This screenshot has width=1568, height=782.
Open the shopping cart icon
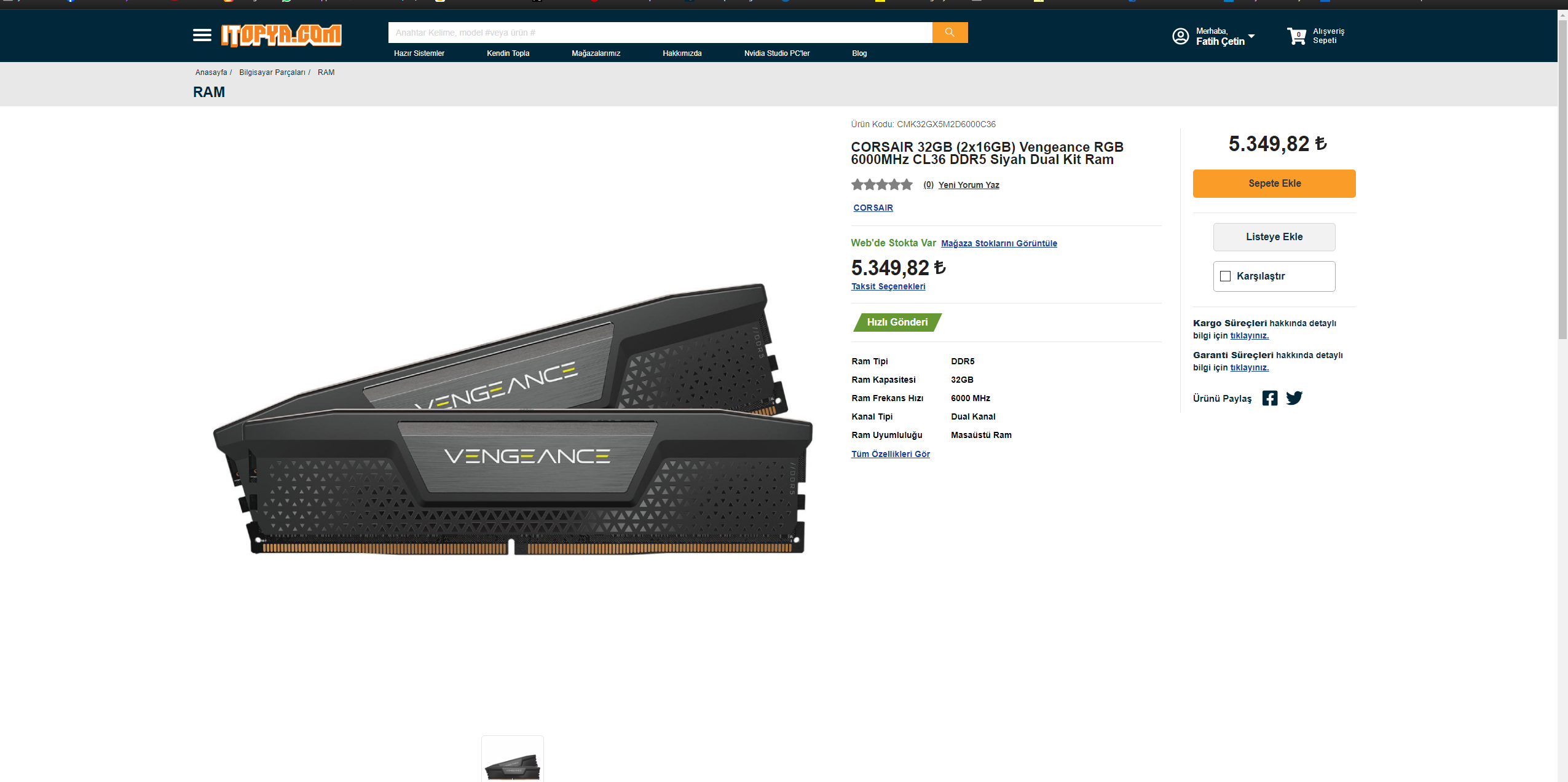coord(1296,36)
